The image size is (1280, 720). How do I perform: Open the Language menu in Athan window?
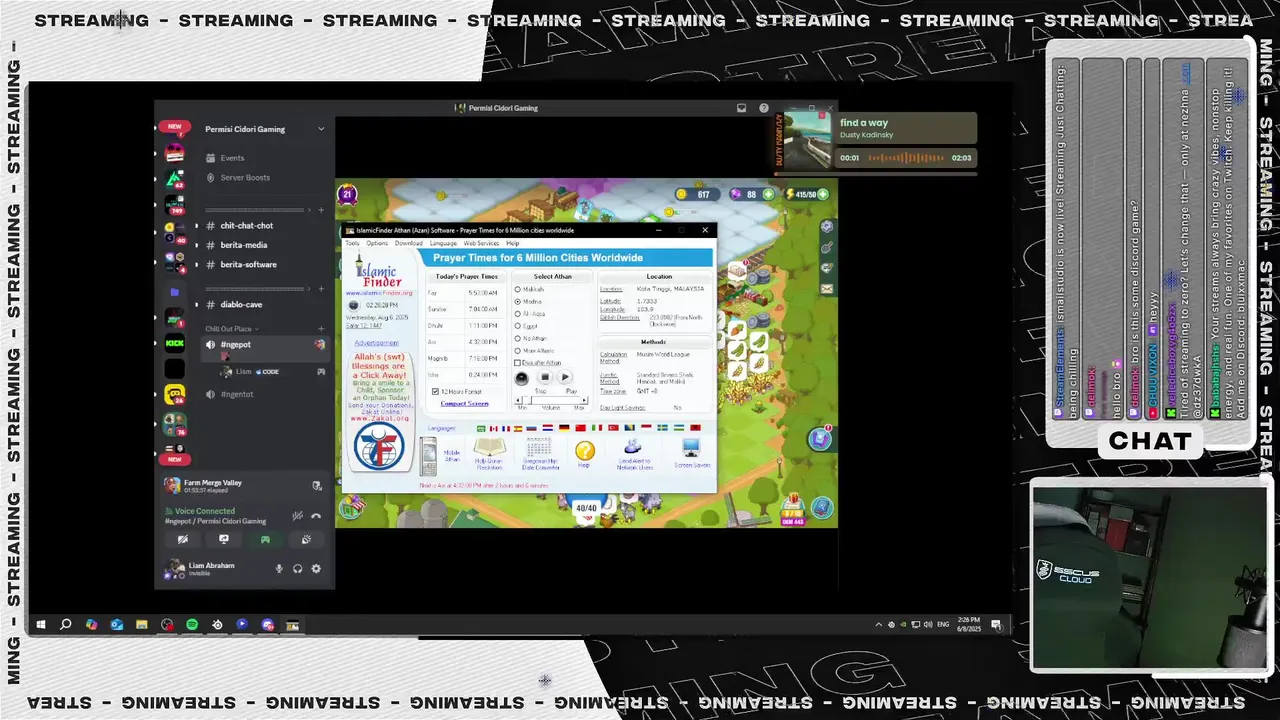(x=443, y=243)
